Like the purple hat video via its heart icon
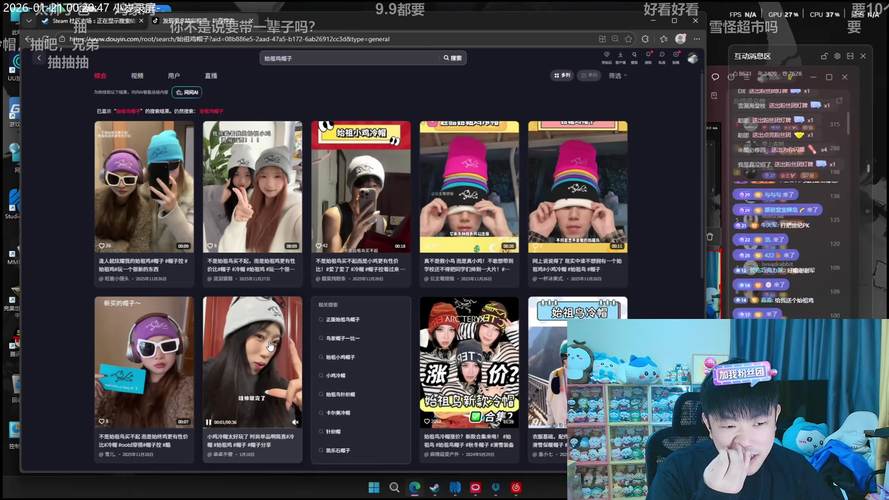This screenshot has height=500, width=889. coord(101,245)
